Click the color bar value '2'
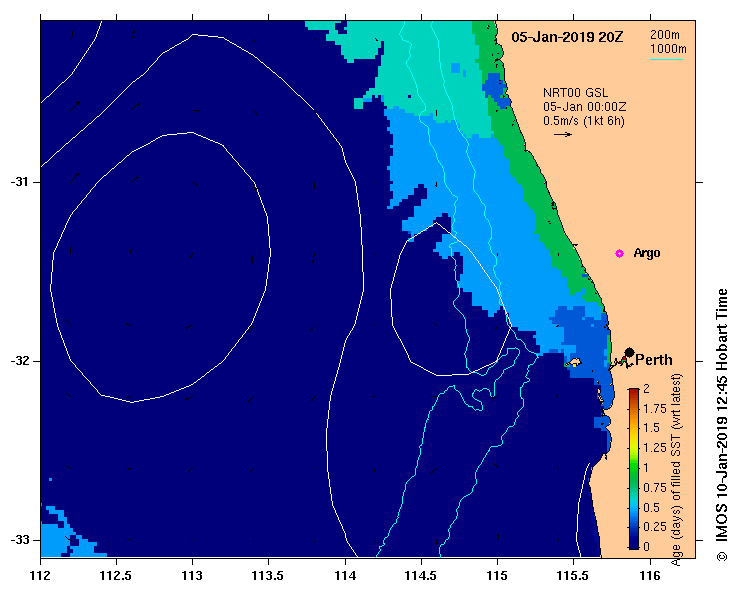Viewport: 739px width, 592px height. 646,388
